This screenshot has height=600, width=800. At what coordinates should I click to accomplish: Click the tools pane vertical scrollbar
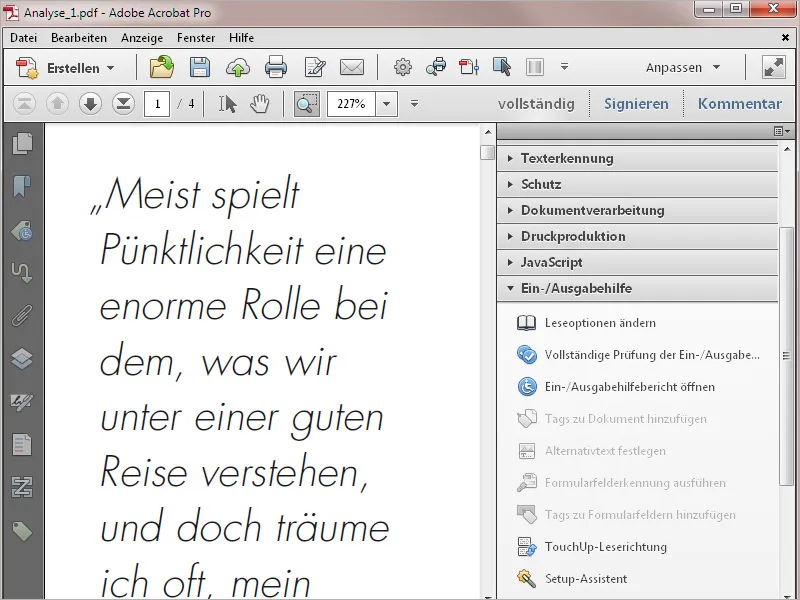[x=786, y=356]
